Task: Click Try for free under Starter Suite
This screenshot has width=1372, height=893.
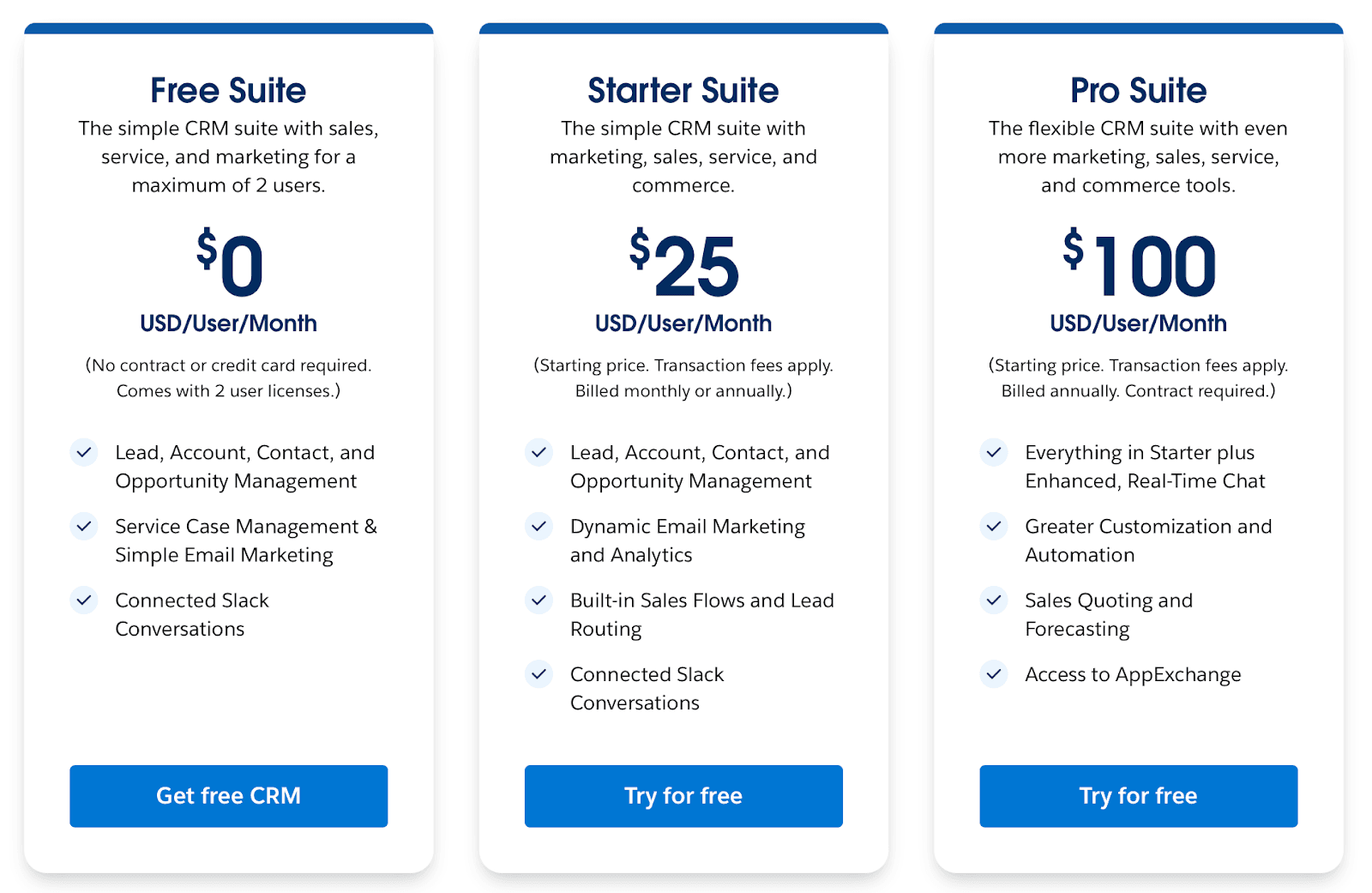Action: (x=683, y=796)
